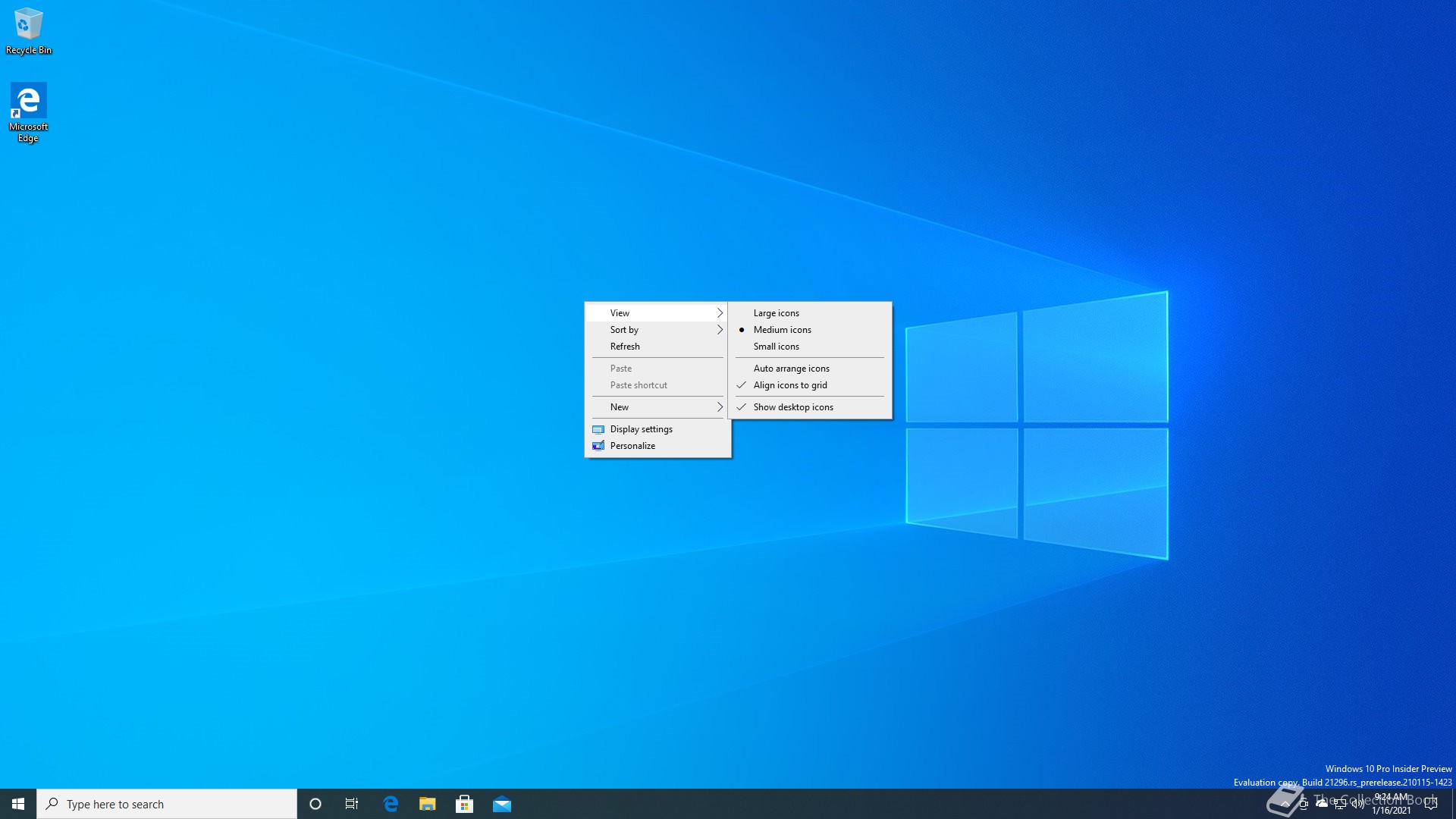
Task: Open the OneDrive cloud tray icon
Action: [1322, 804]
